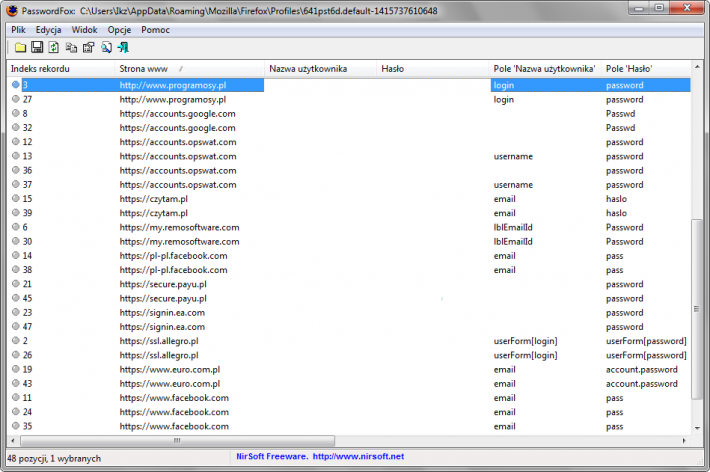
Task: Click the bullet icon of record 13
Action: [16, 156]
